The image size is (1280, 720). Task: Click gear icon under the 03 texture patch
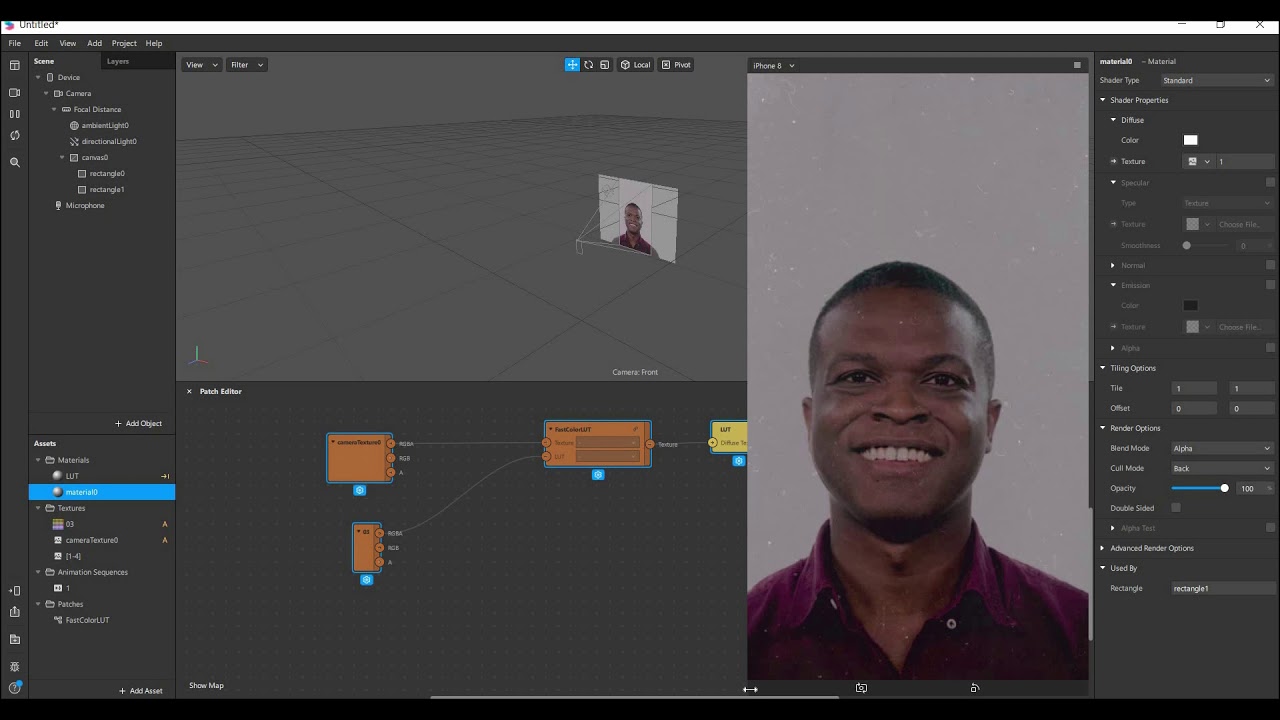(x=366, y=580)
